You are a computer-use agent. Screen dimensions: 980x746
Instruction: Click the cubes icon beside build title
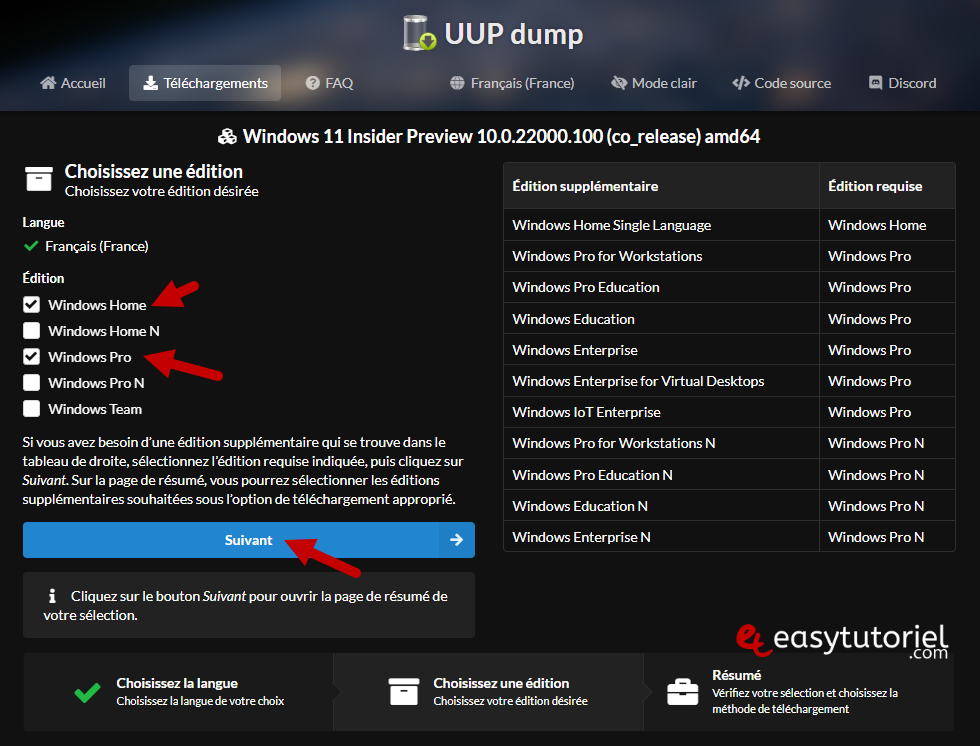227,136
